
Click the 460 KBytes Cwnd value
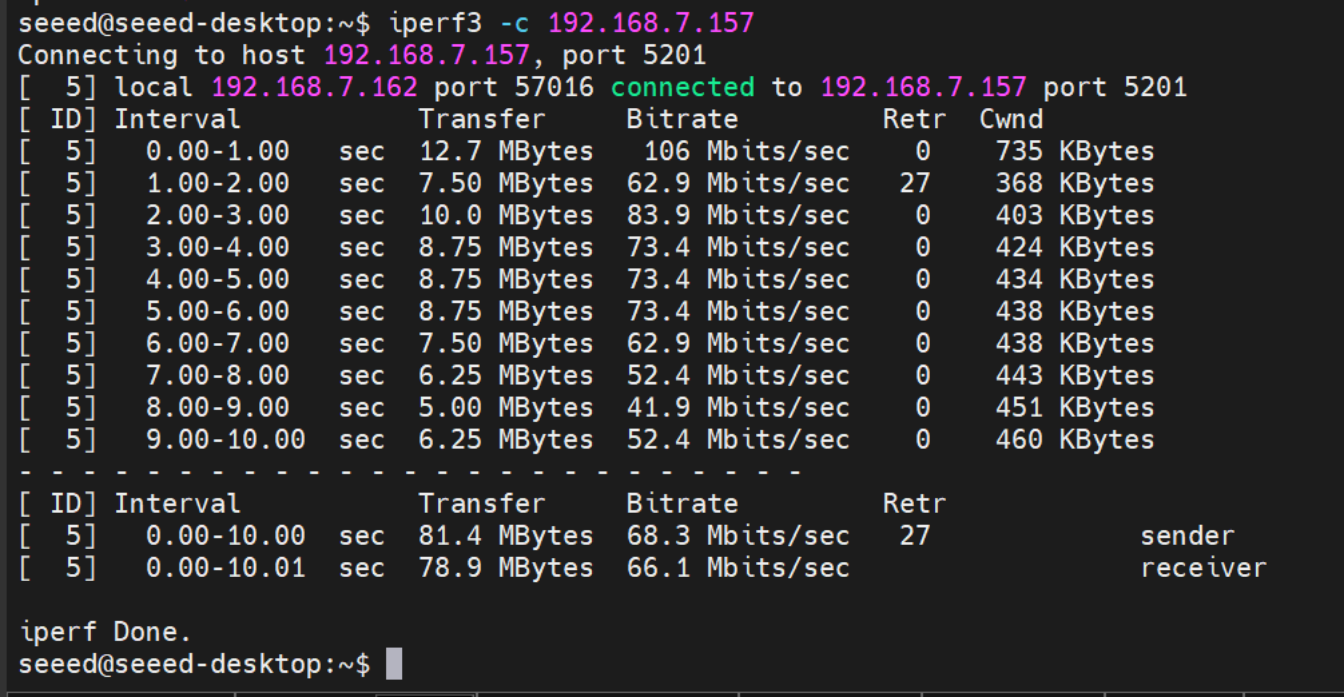1074,439
